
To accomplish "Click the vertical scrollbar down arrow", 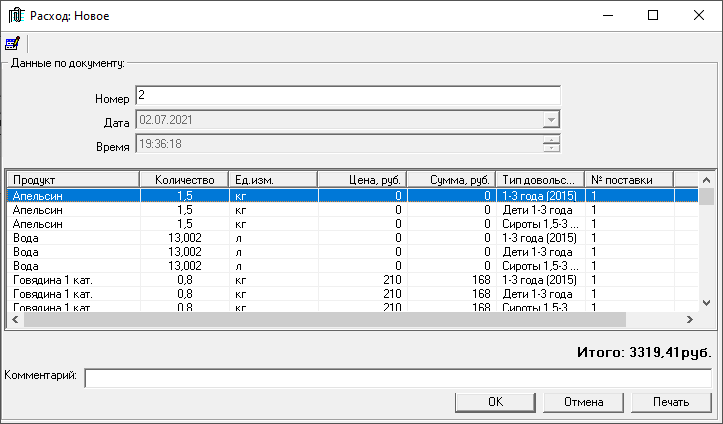I will [x=707, y=304].
